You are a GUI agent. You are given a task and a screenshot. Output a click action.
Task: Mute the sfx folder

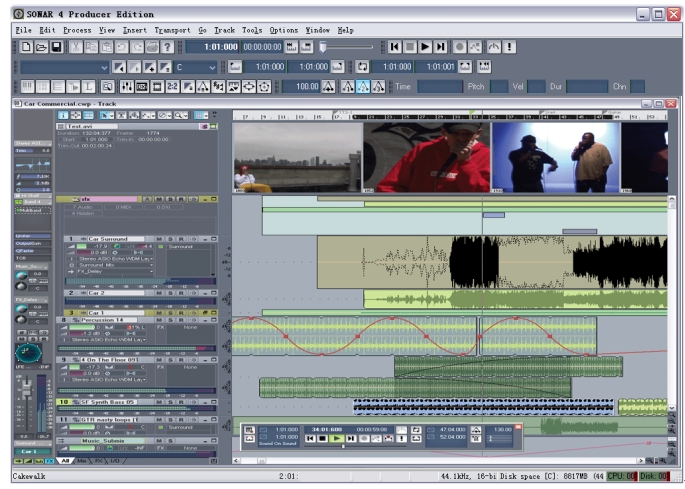159,199
